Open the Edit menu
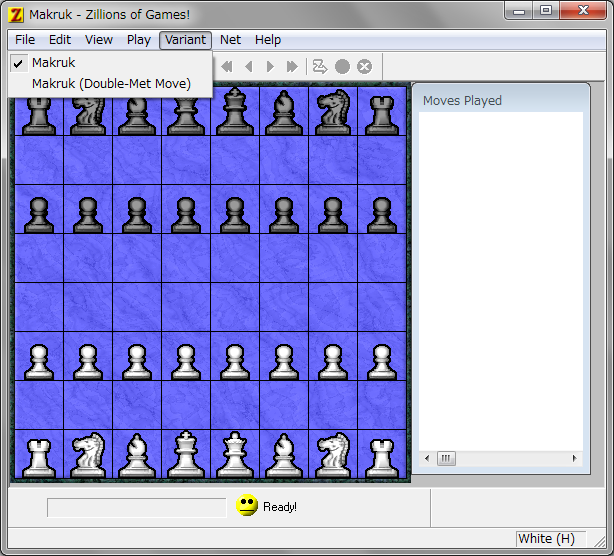The height and width of the screenshot is (556, 614). pyautogui.click(x=60, y=40)
